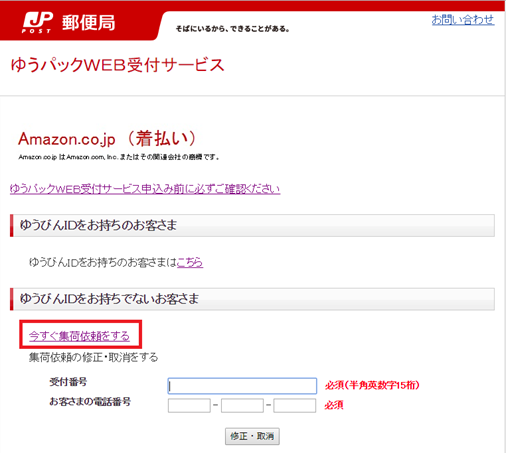Click the ゆうびんIDをお持ちのお客さま section header
This screenshot has width=506, height=453.
coord(252,226)
